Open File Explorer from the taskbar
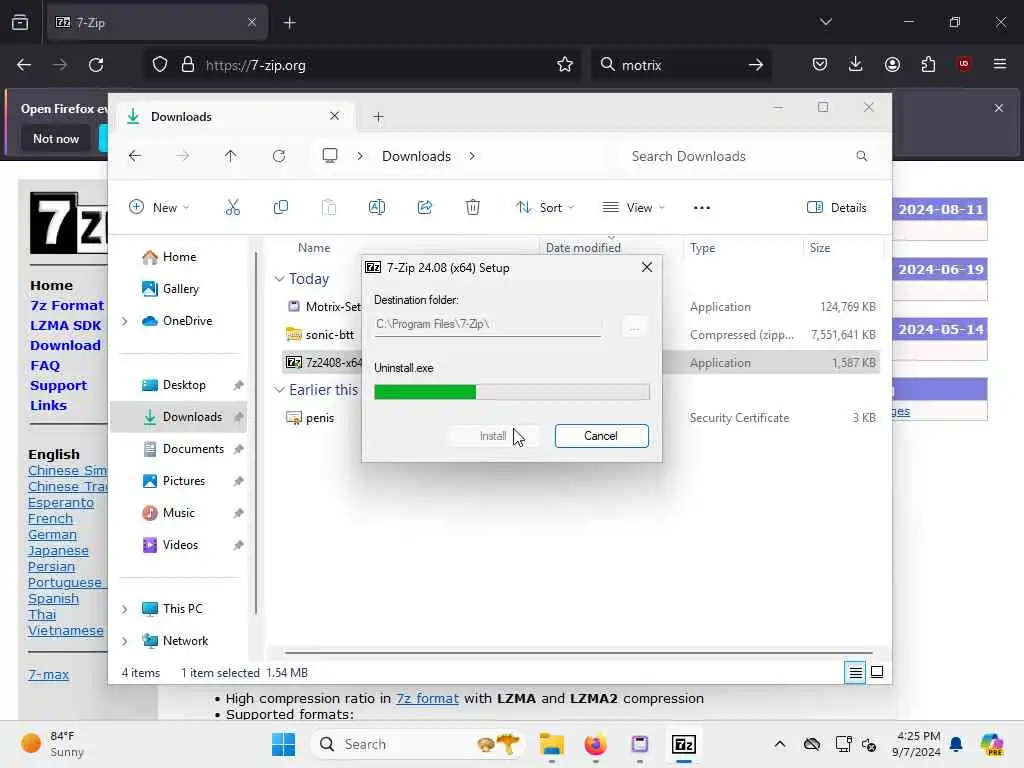The image size is (1024, 768). pyautogui.click(x=552, y=744)
